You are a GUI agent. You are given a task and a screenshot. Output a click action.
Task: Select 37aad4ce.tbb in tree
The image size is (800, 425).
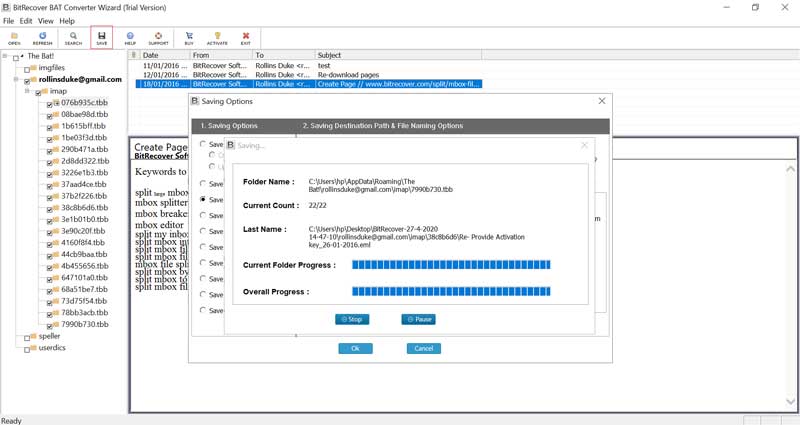(x=84, y=184)
